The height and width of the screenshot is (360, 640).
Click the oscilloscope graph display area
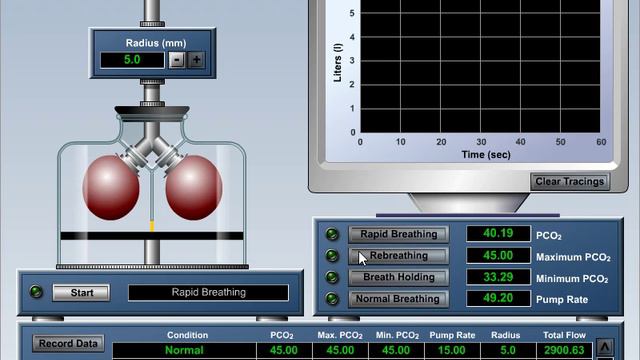[x=480, y=66]
